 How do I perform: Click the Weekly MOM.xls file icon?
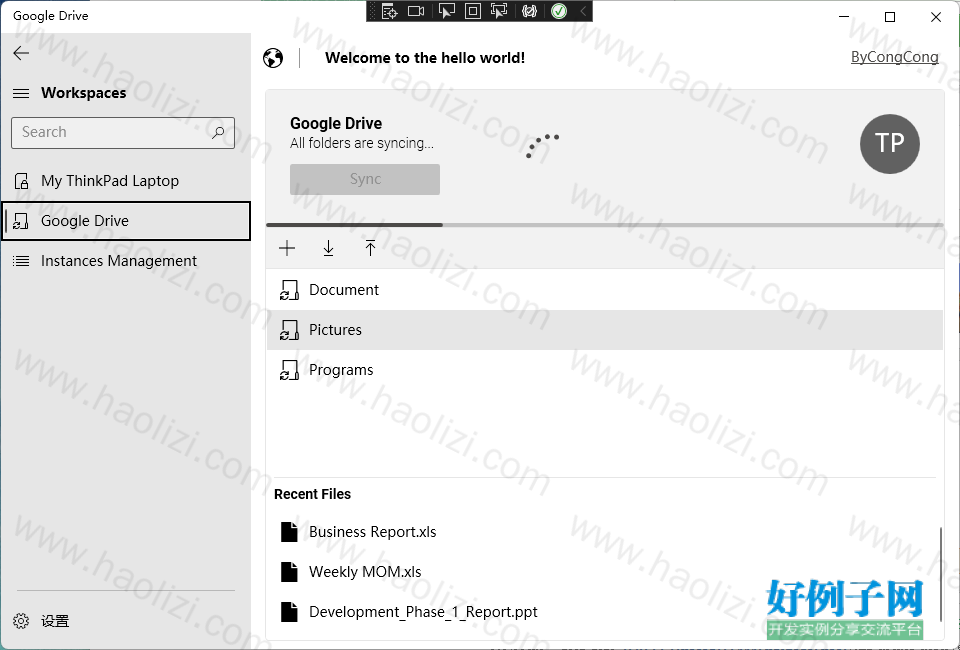pos(289,572)
